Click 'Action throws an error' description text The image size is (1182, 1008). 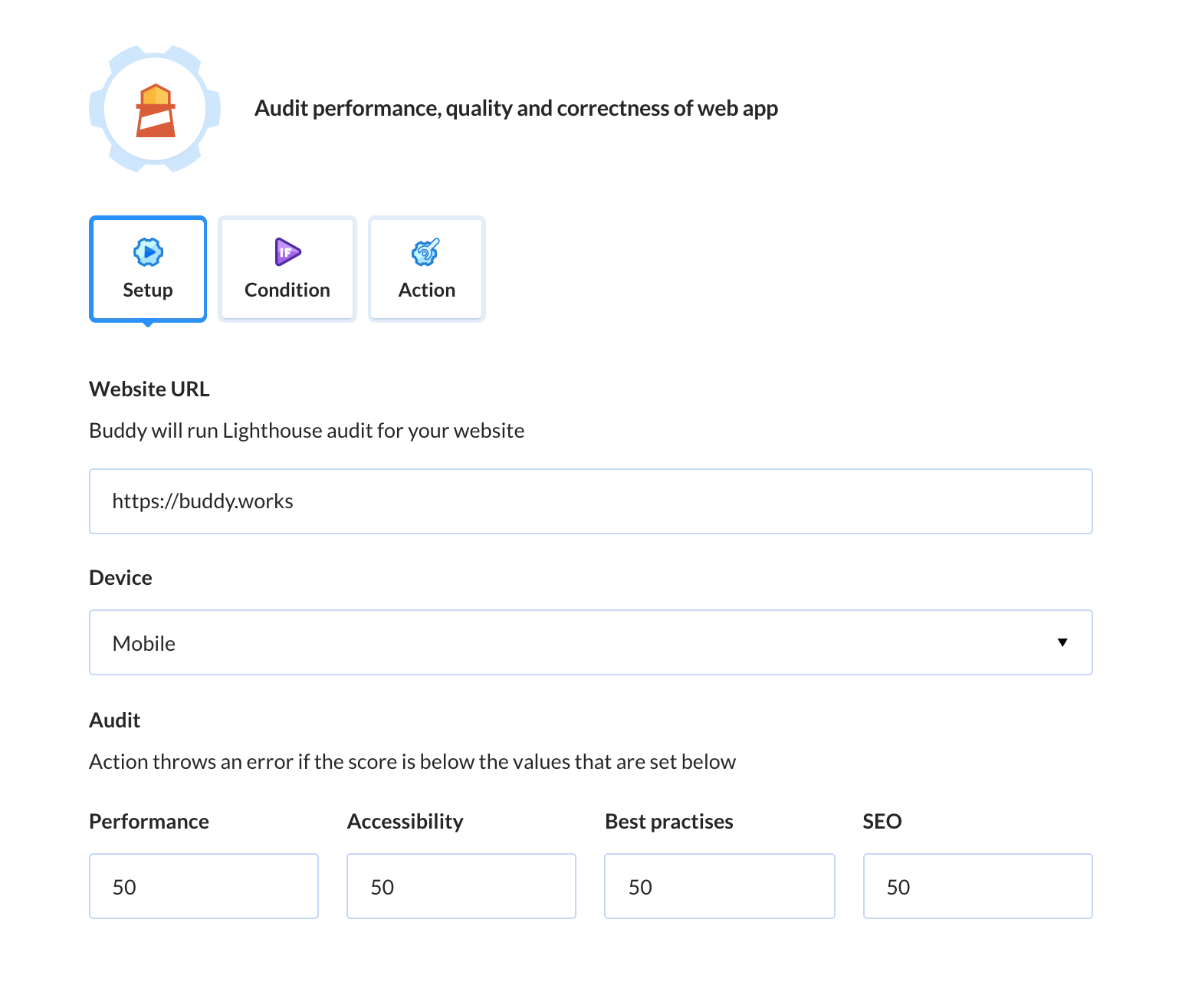(x=412, y=762)
